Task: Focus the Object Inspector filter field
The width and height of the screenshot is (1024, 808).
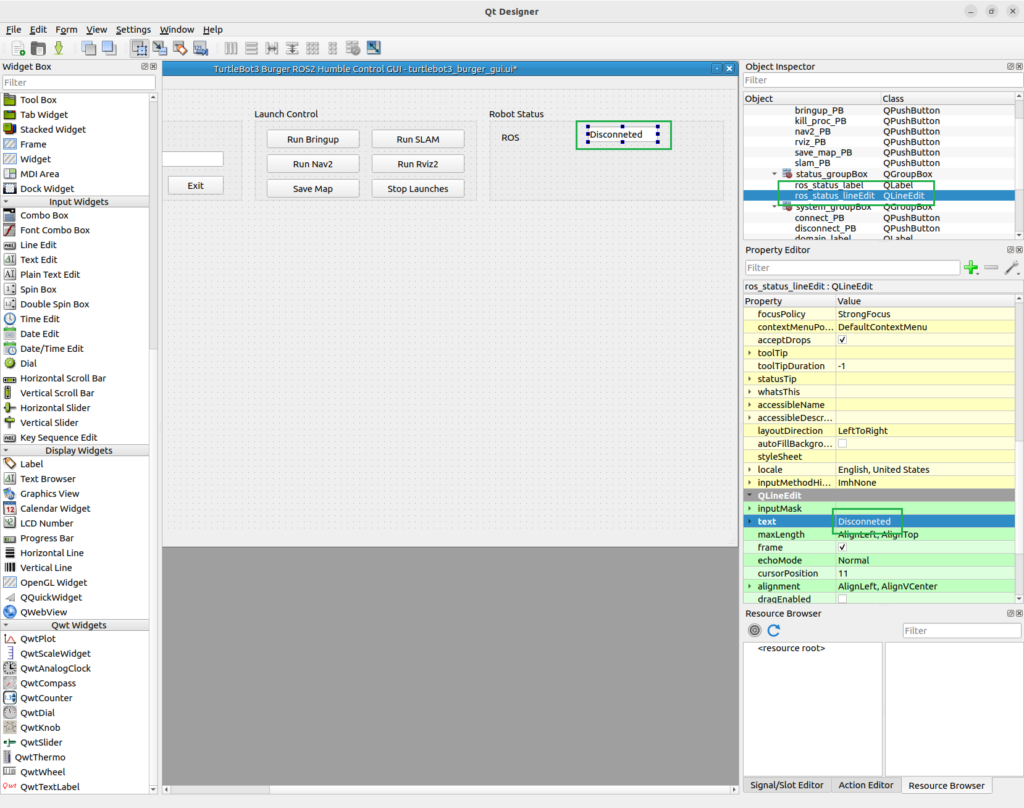Action: 883,80
